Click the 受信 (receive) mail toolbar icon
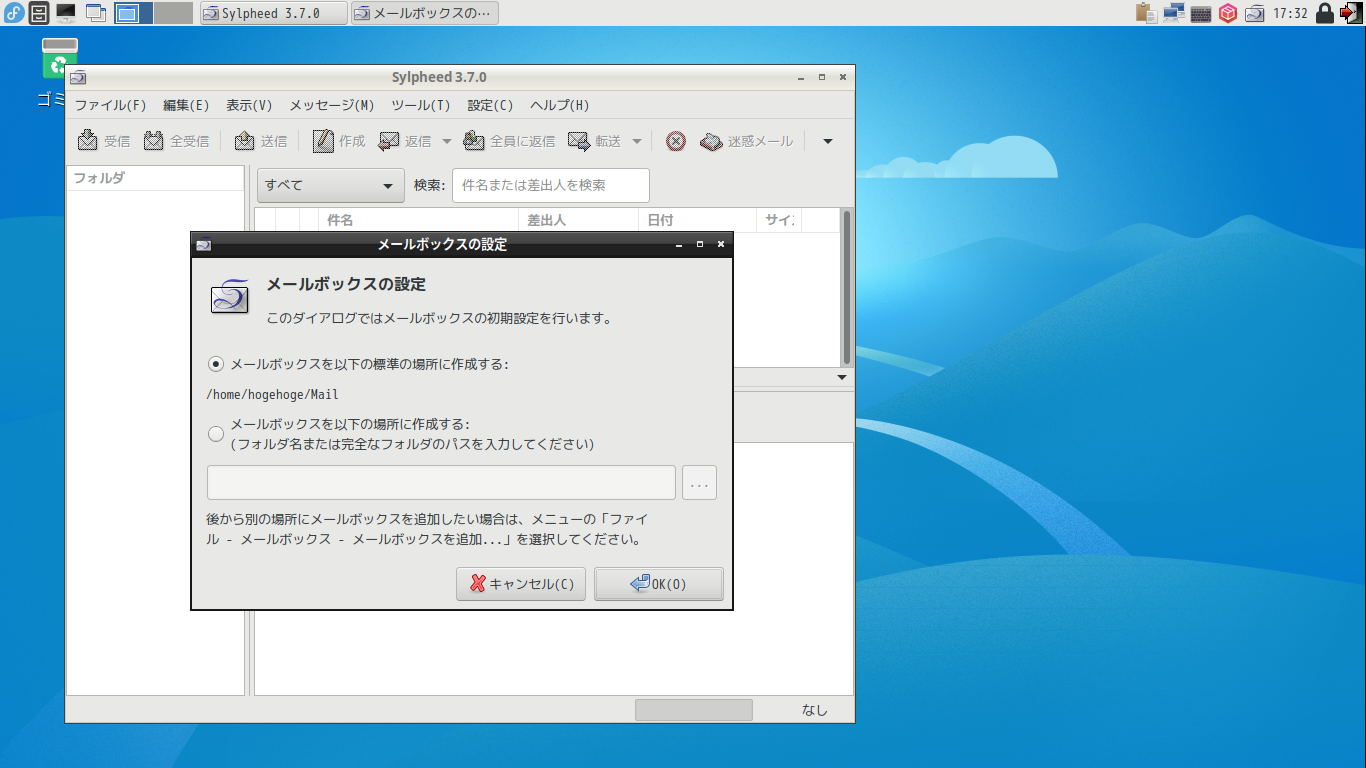The height and width of the screenshot is (768, 1366). (88, 141)
